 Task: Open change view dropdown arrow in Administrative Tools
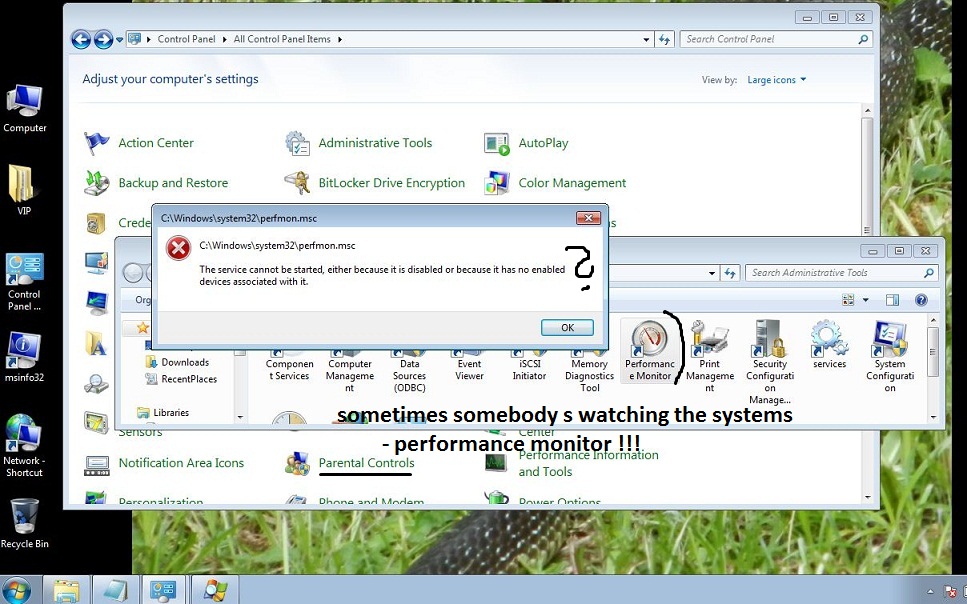865,300
